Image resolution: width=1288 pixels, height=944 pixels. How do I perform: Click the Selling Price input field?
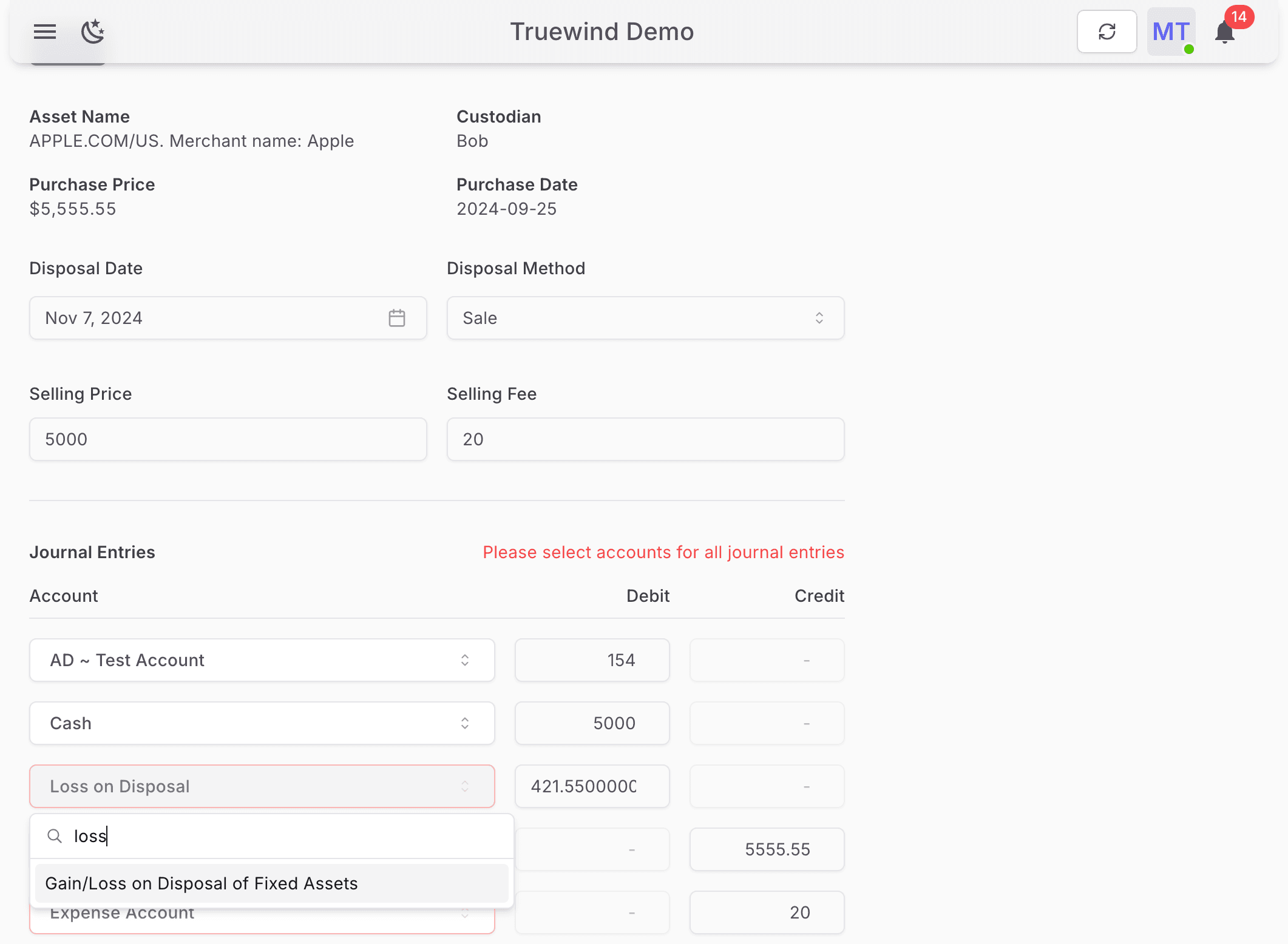click(x=228, y=439)
